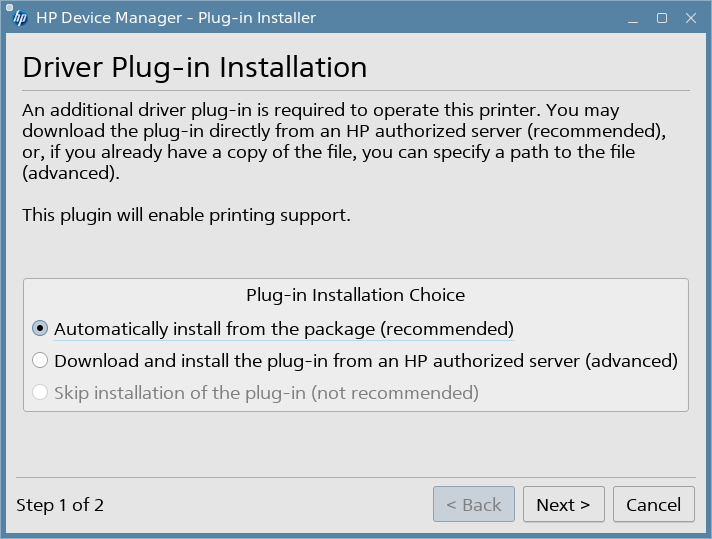The width and height of the screenshot is (712, 539).
Task: Click the 'Step 1 of 2' indicator
Action: pos(60,505)
